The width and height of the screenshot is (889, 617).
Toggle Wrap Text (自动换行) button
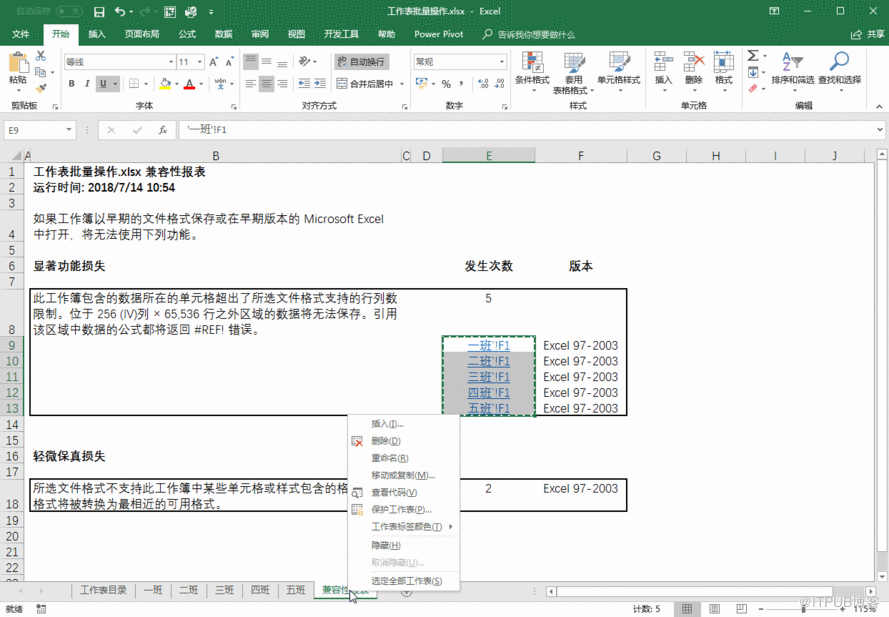click(361, 62)
